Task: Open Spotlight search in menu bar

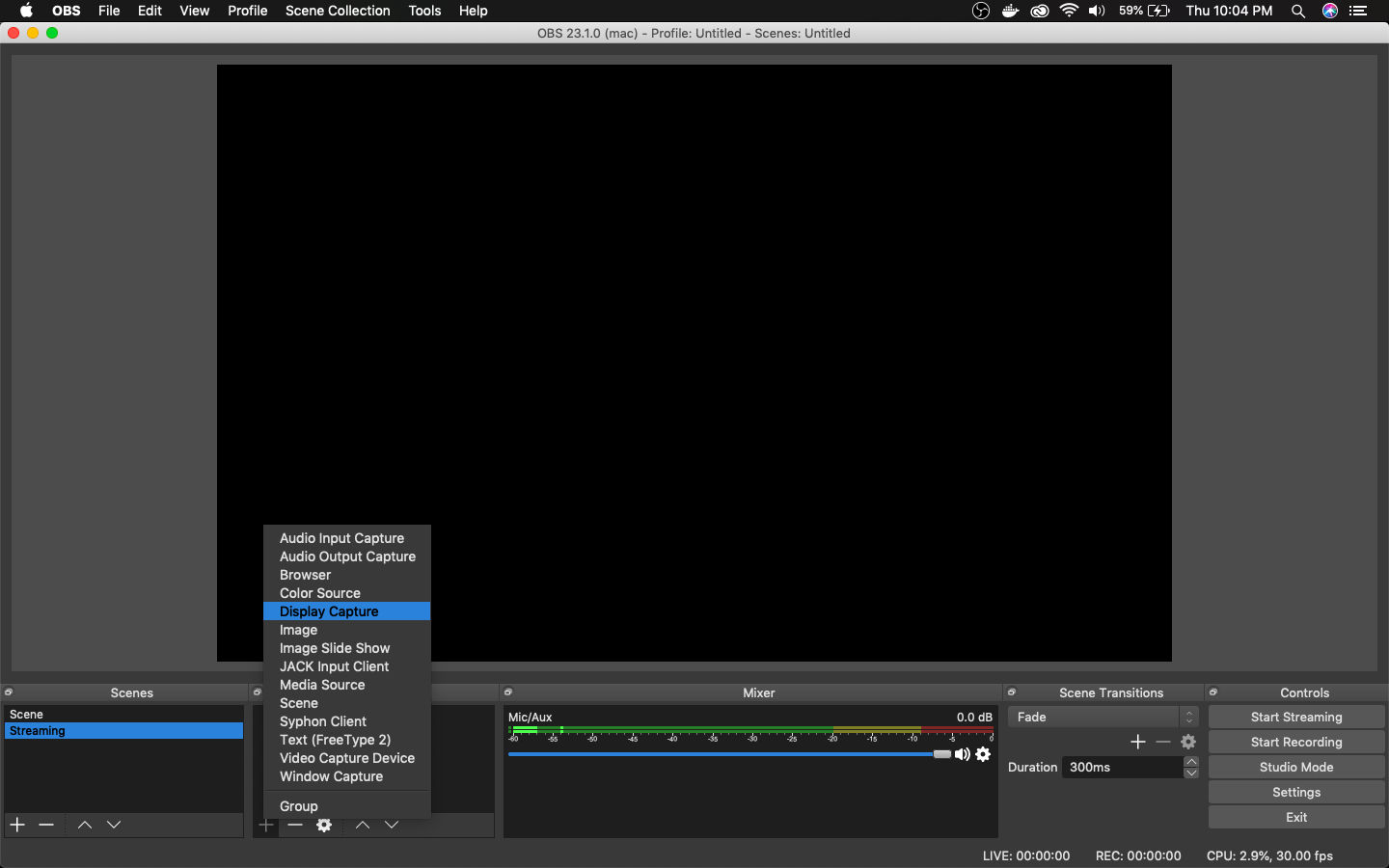Action: [x=1298, y=11]
